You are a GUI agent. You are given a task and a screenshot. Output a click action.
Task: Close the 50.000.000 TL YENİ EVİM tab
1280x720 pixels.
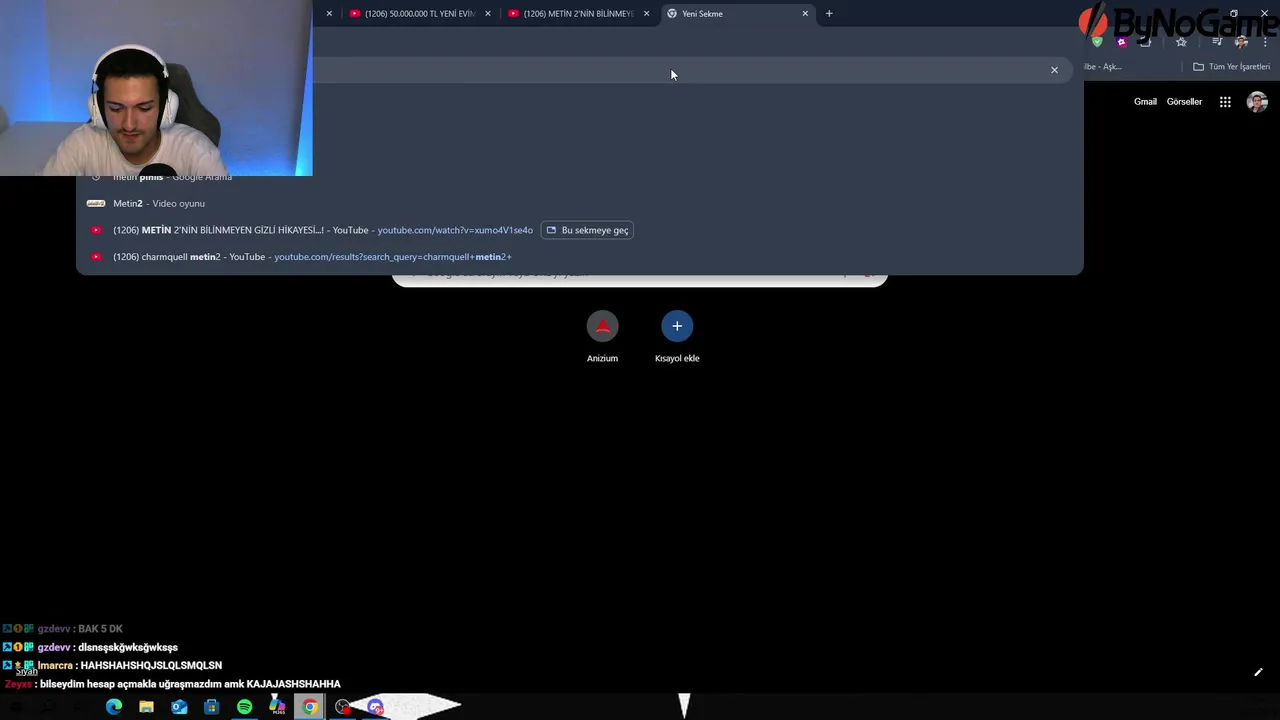488,14
